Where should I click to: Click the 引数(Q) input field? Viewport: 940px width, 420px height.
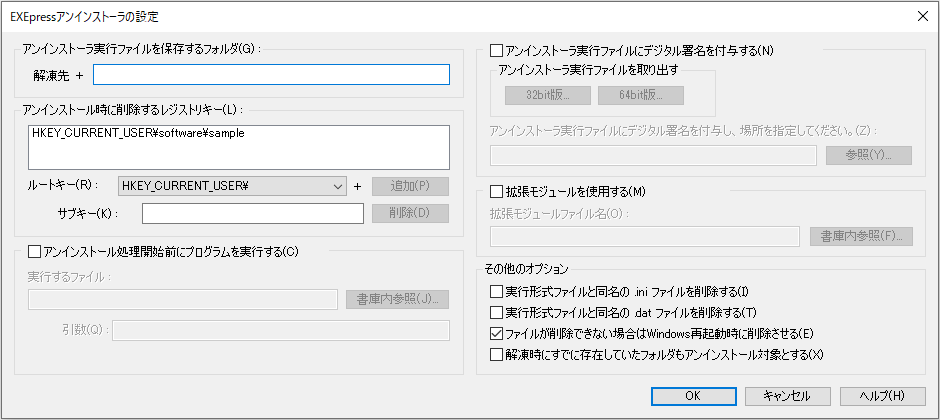click(281, 330)
